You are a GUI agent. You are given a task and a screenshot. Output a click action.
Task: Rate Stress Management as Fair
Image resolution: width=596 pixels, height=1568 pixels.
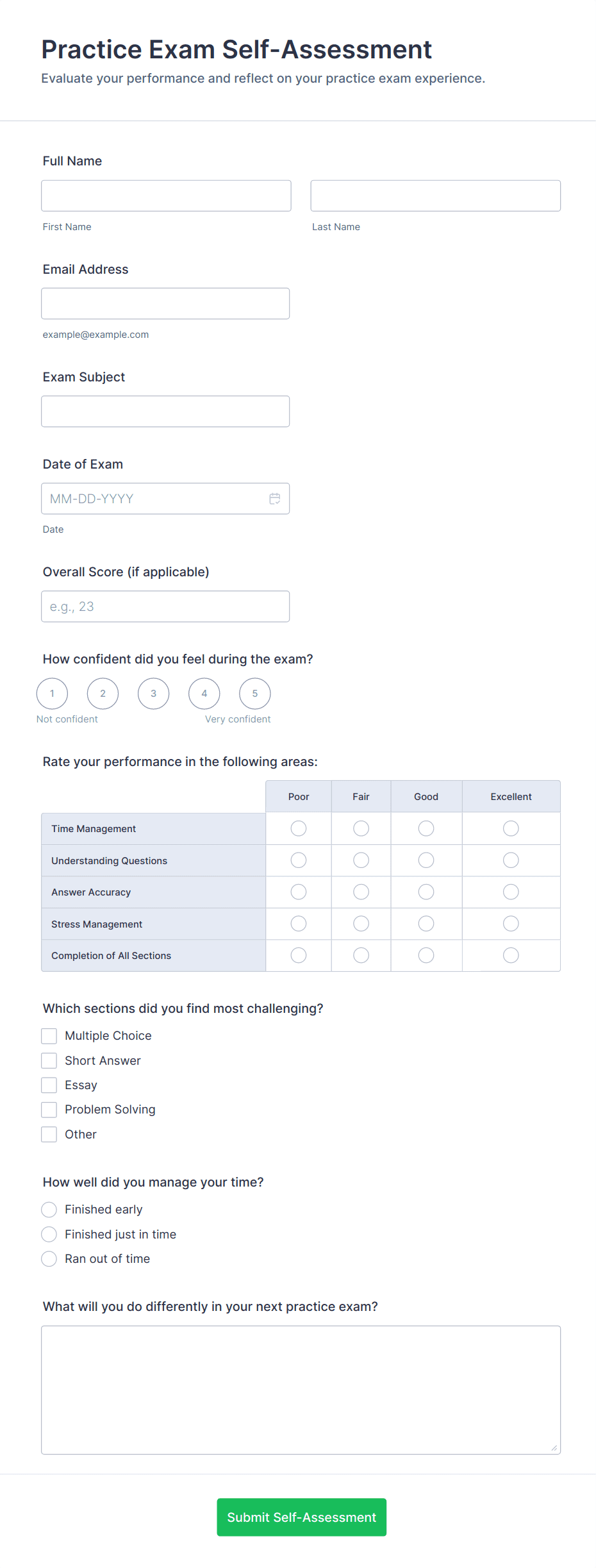pos(361,924)
